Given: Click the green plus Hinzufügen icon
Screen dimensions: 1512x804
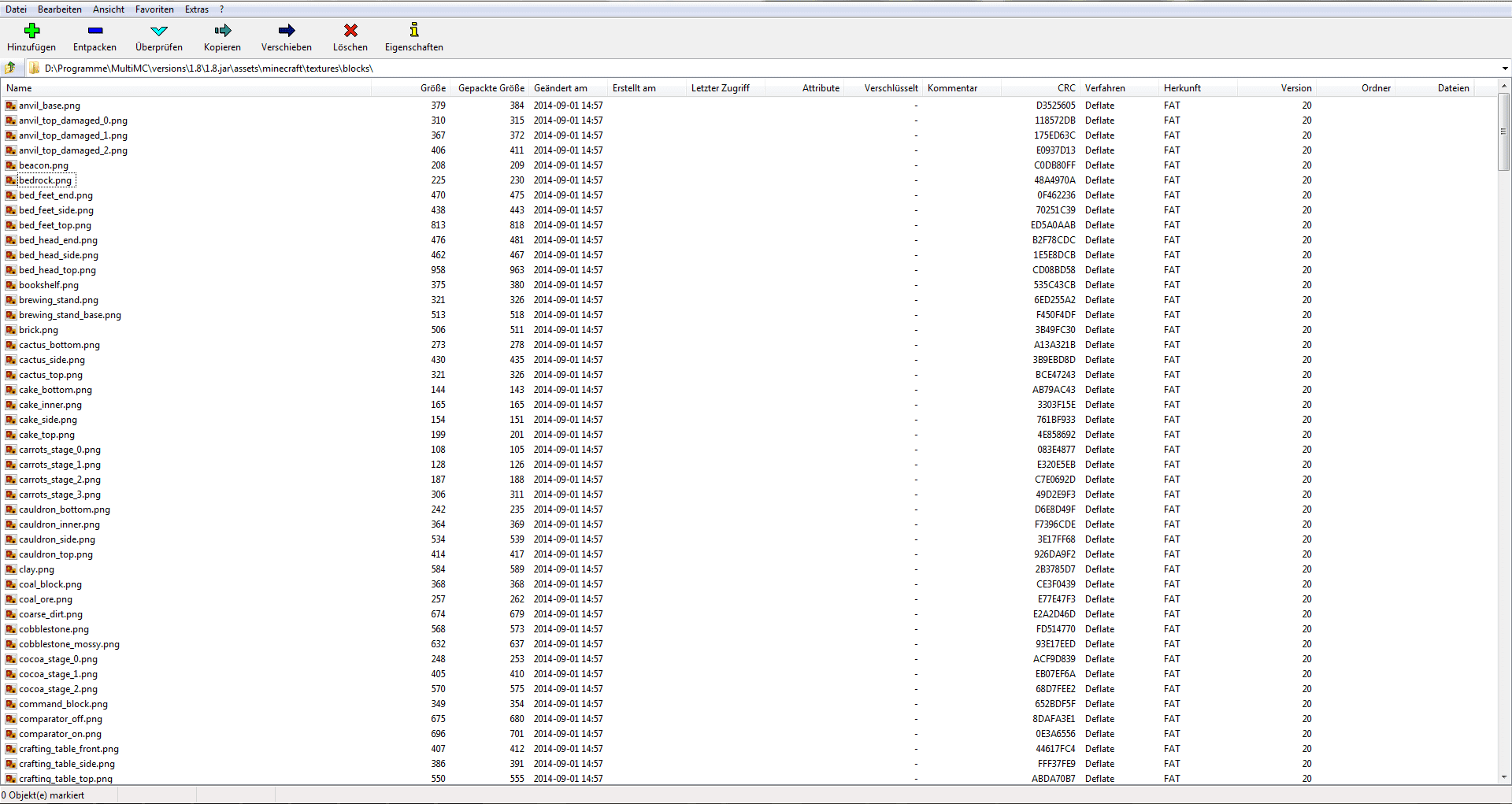Looking at the screenshot, I should (x=31, y=31).
